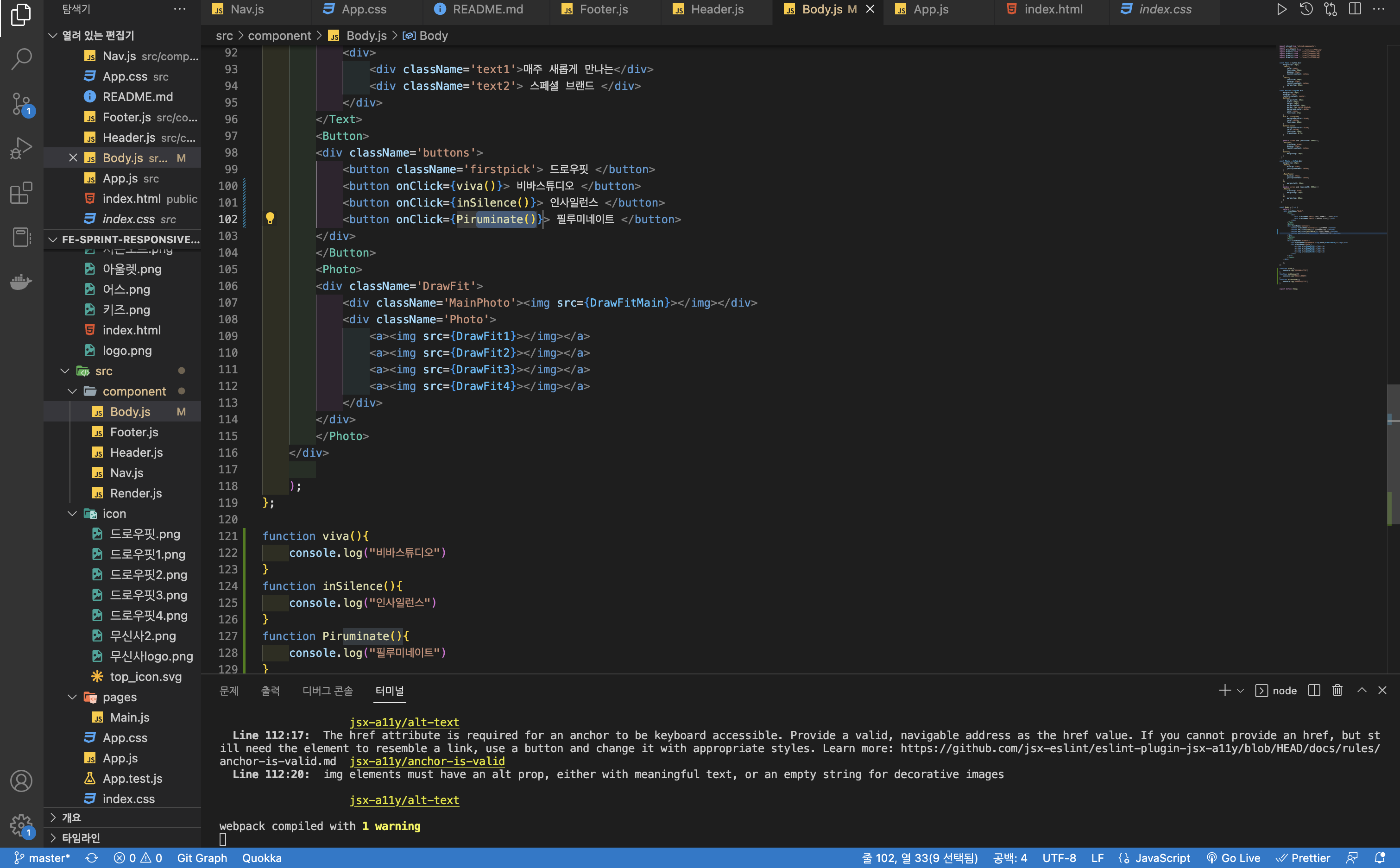
Task: Collapse the src folder
Action: point(65,371)
